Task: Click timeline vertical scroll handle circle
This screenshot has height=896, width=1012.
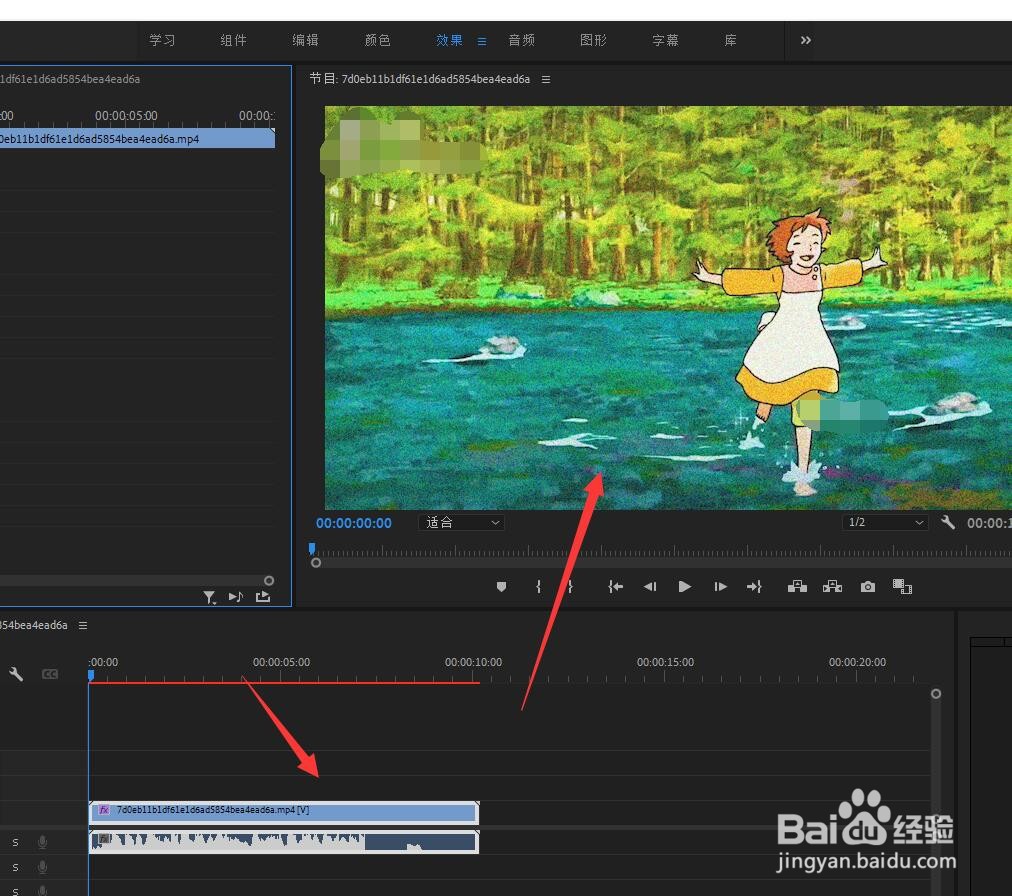Action: coord(936,693)
